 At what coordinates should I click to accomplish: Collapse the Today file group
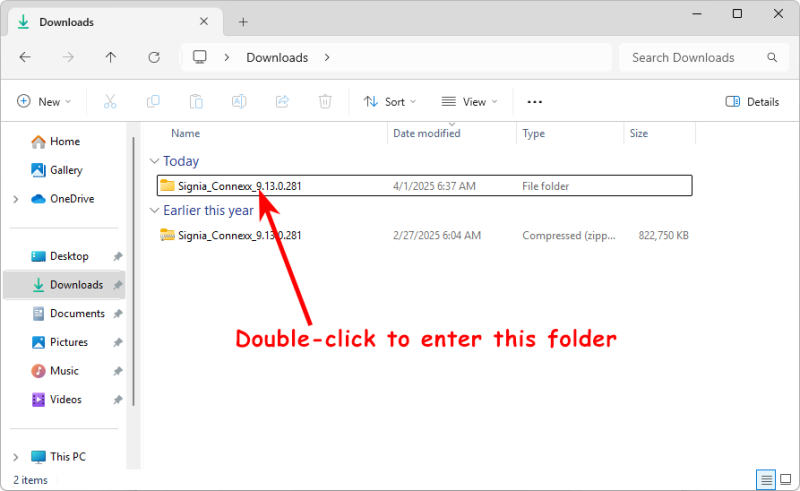(154, 161)
